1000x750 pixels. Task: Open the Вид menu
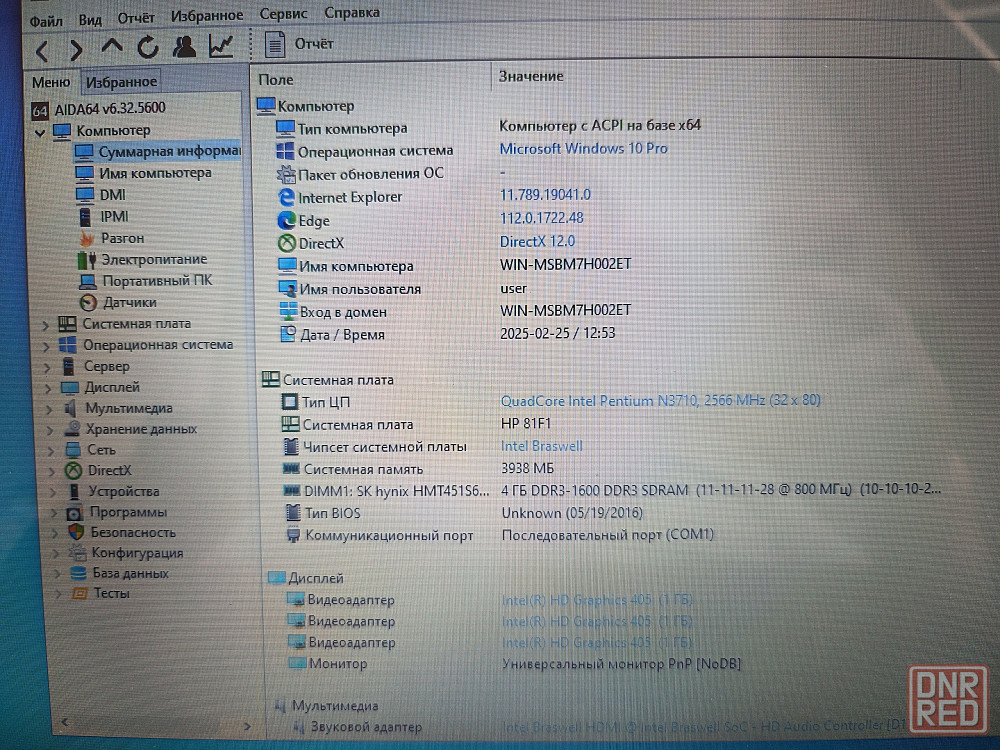coord(90,20)
